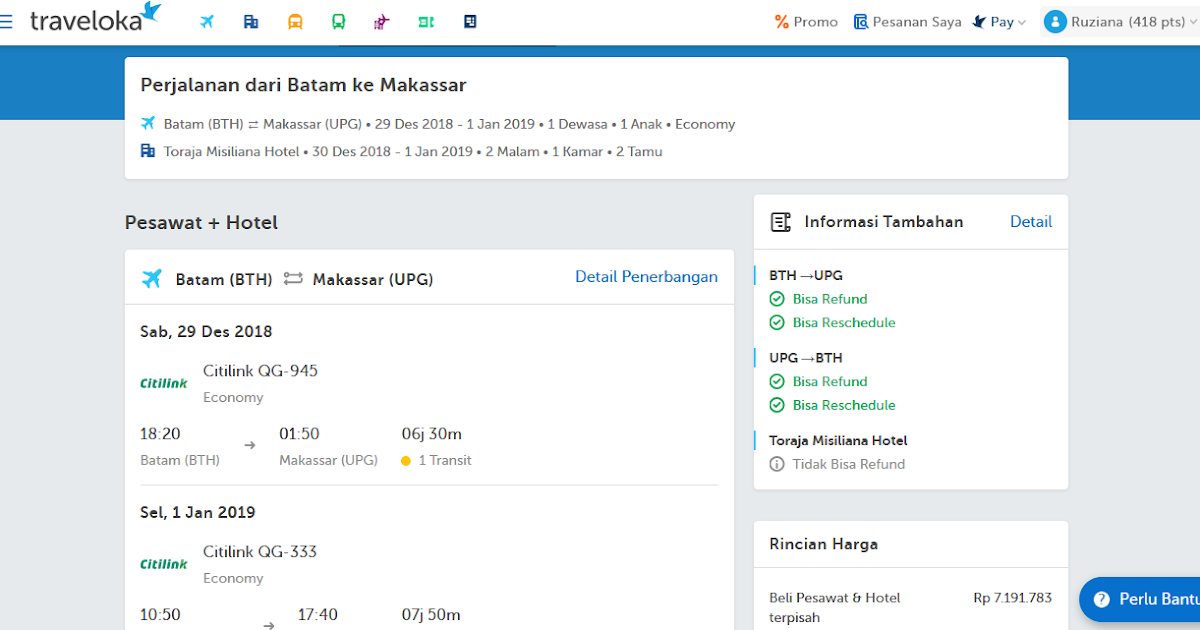Click the airplane icon in trip summary
Screen dimensions: 1200x630
148,124
